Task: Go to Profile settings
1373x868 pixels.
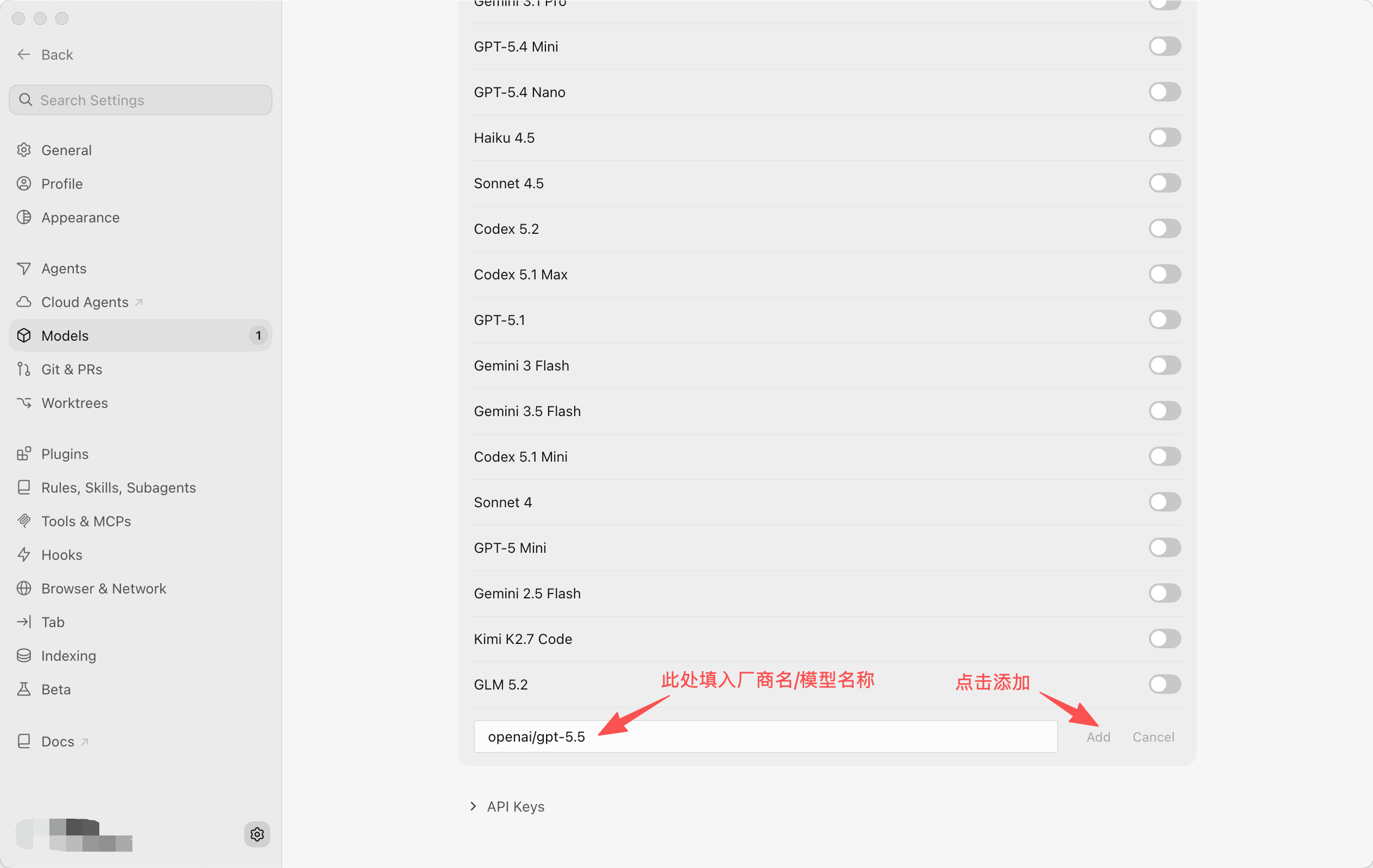Action: [x=140, y=183]
